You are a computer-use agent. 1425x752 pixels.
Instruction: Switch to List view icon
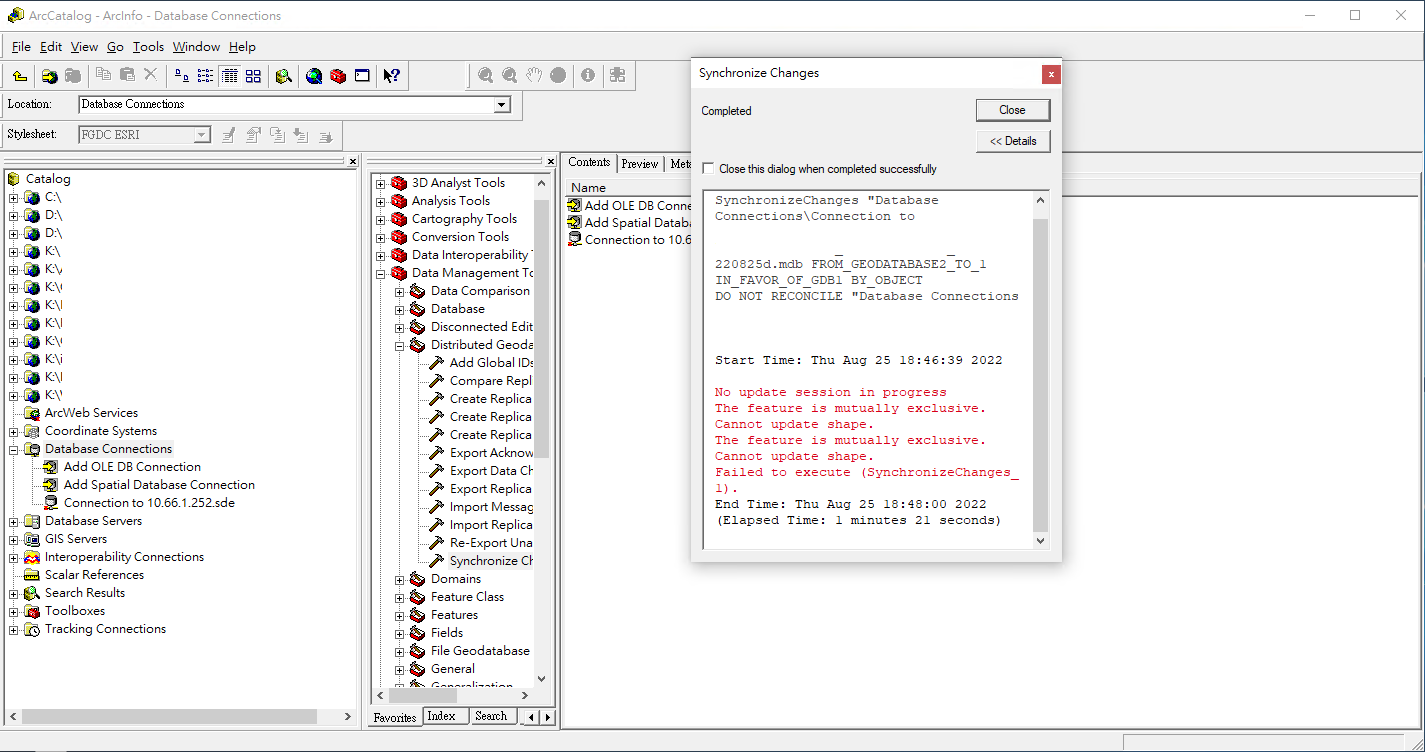pos(205,76)
